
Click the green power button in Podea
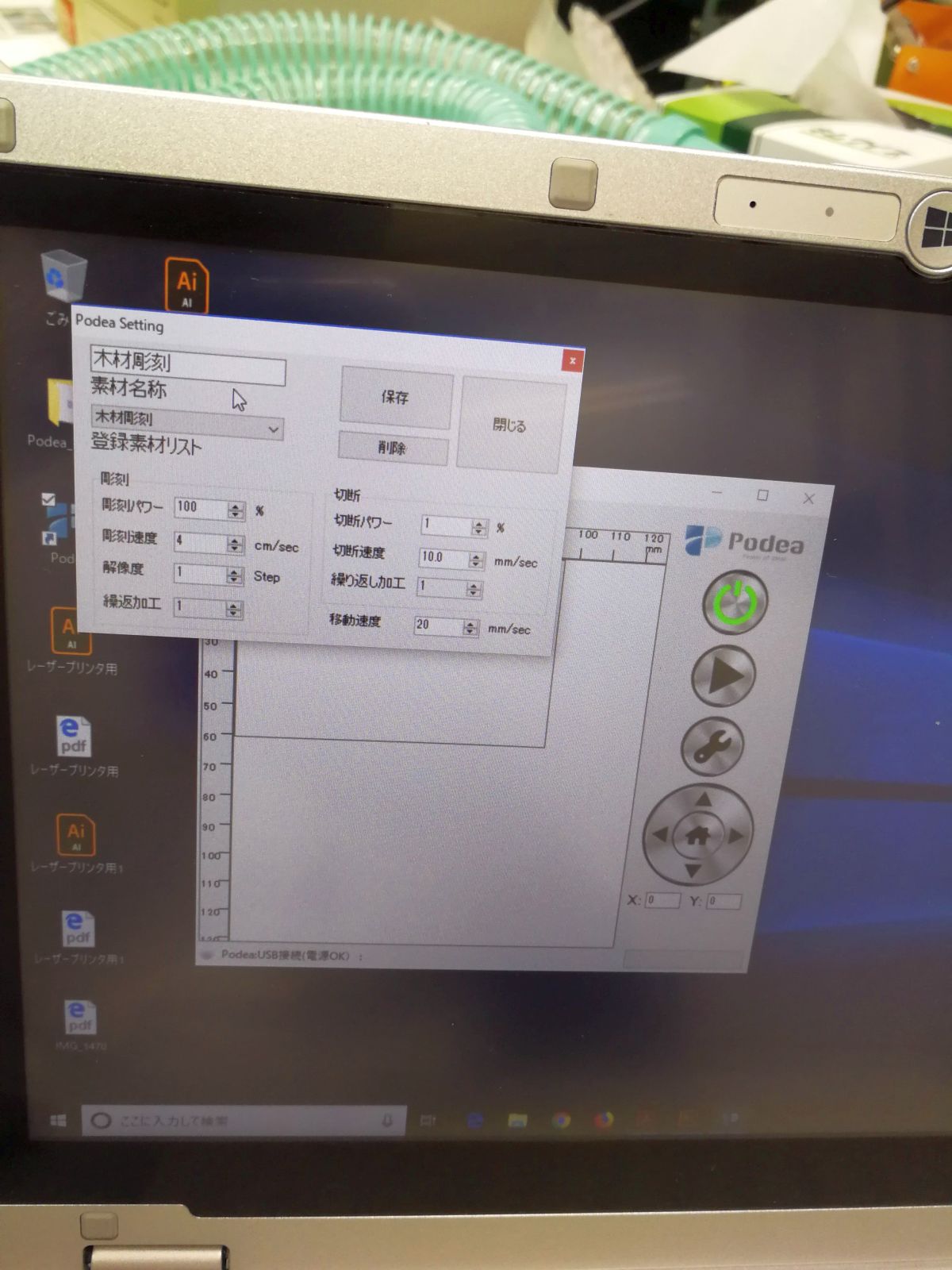pyautogui.click(x=735, y=602)
